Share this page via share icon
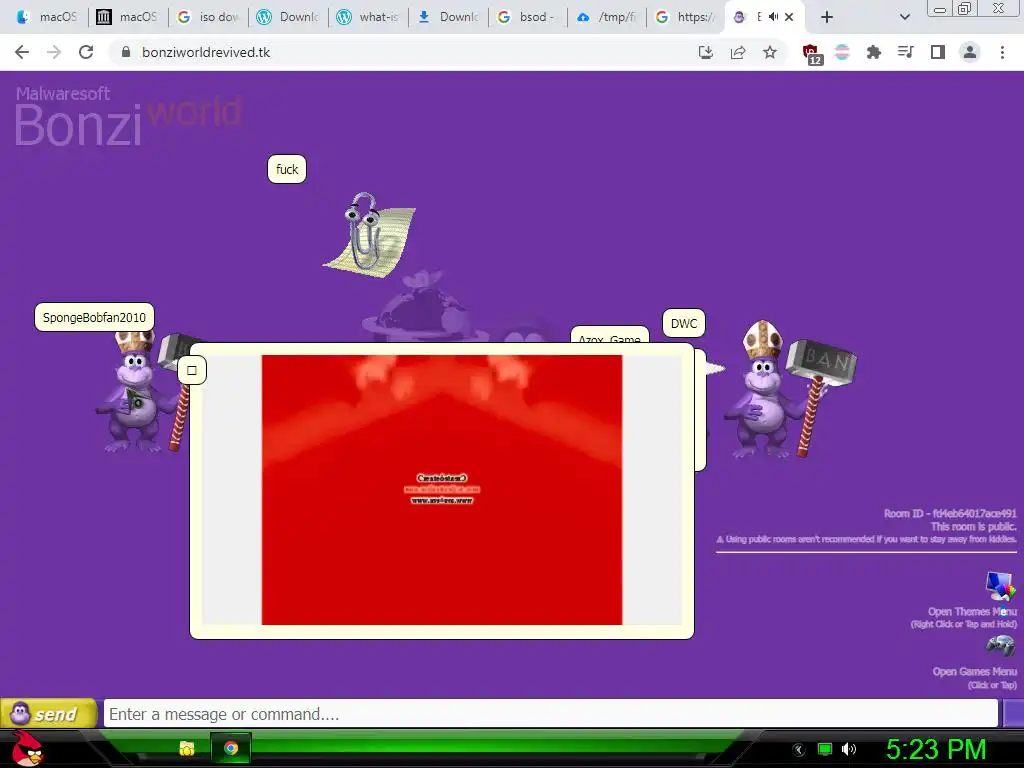The image size is (1024, 768). point(738,52)
